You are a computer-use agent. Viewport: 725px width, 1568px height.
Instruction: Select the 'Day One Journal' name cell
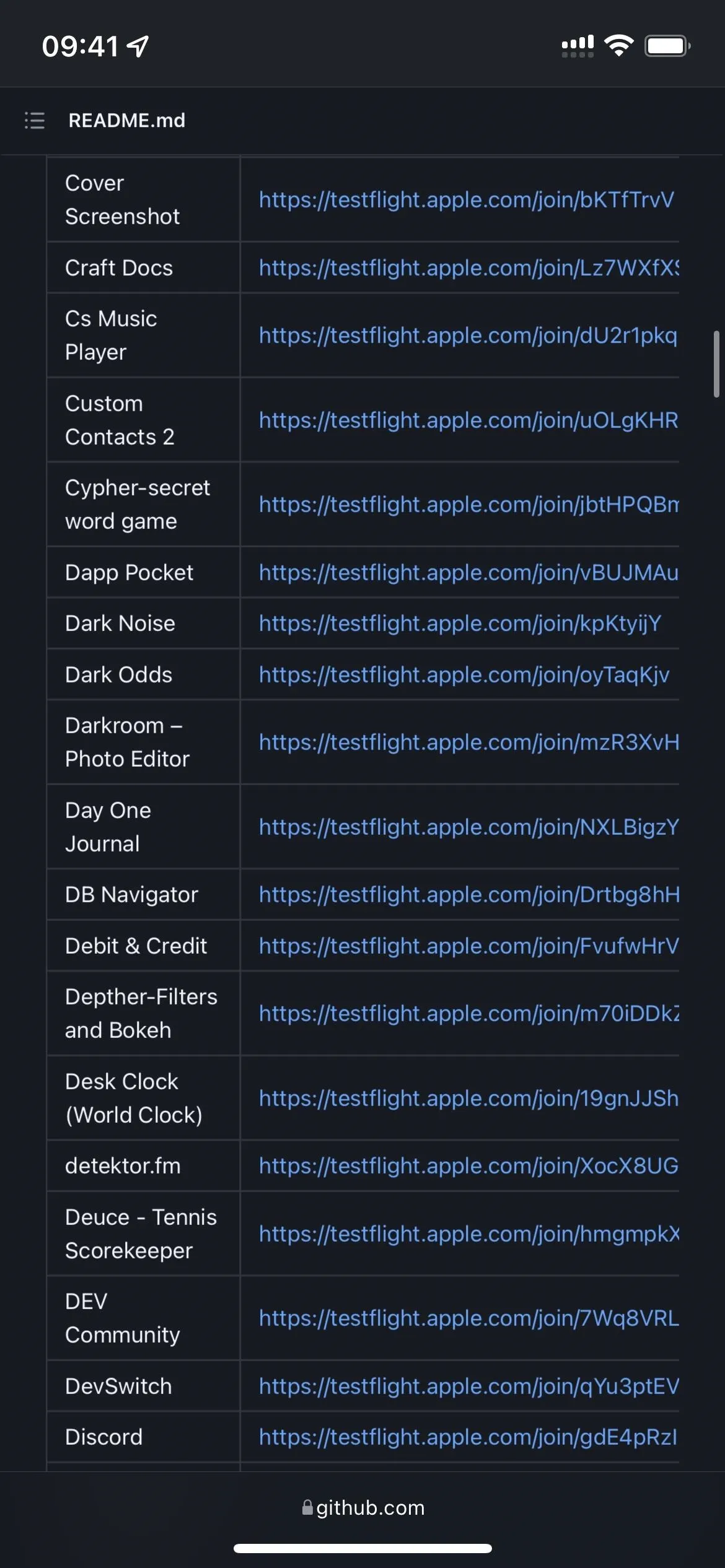pyautogui.click(x=143, y=827)
